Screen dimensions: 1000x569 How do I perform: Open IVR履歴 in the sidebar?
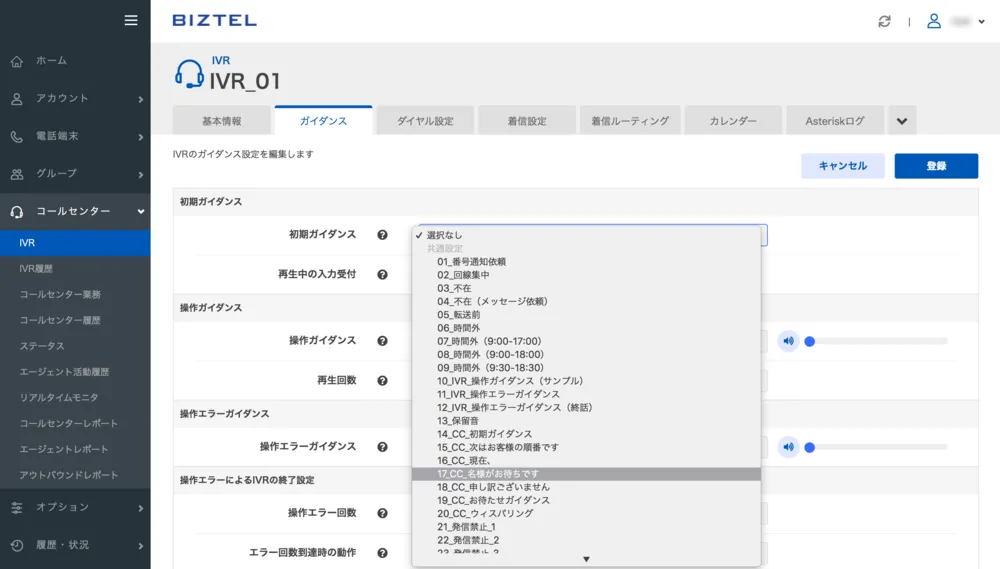(x=36, y=269)
